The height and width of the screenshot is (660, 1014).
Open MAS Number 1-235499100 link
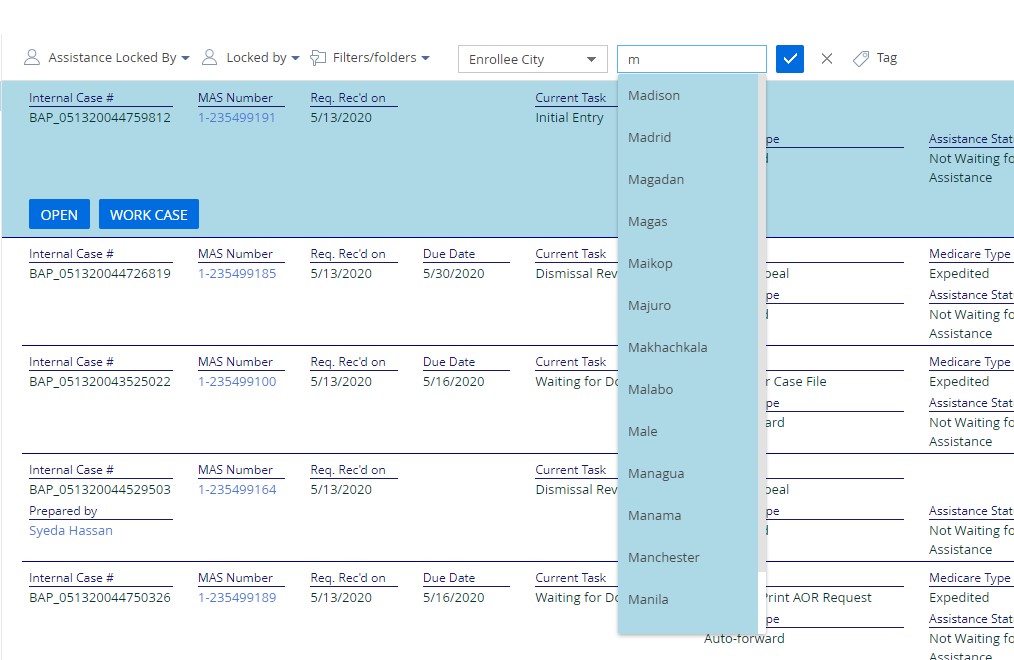237,381
